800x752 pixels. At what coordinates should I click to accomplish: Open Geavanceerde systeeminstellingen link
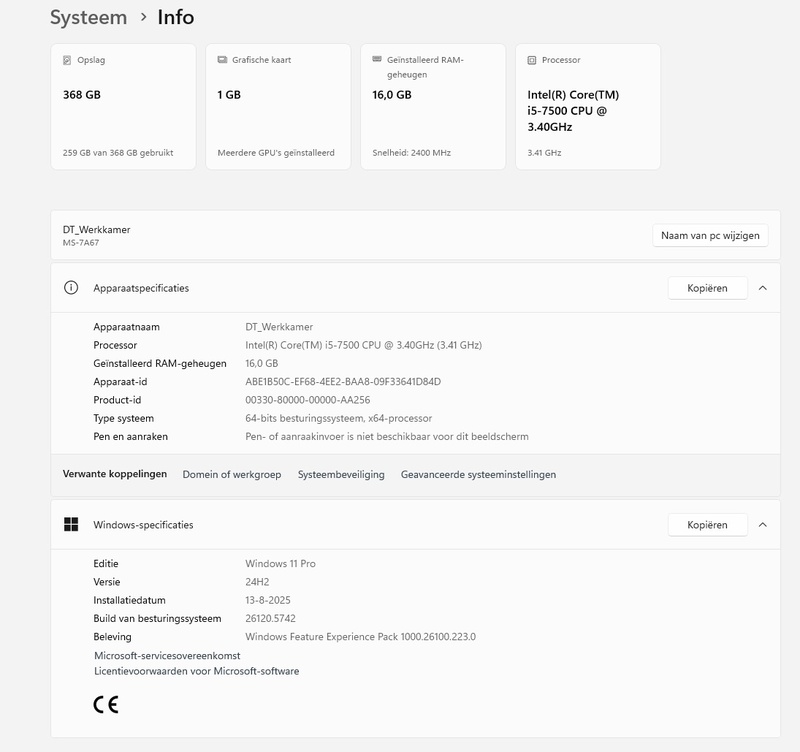click(478, 475)
